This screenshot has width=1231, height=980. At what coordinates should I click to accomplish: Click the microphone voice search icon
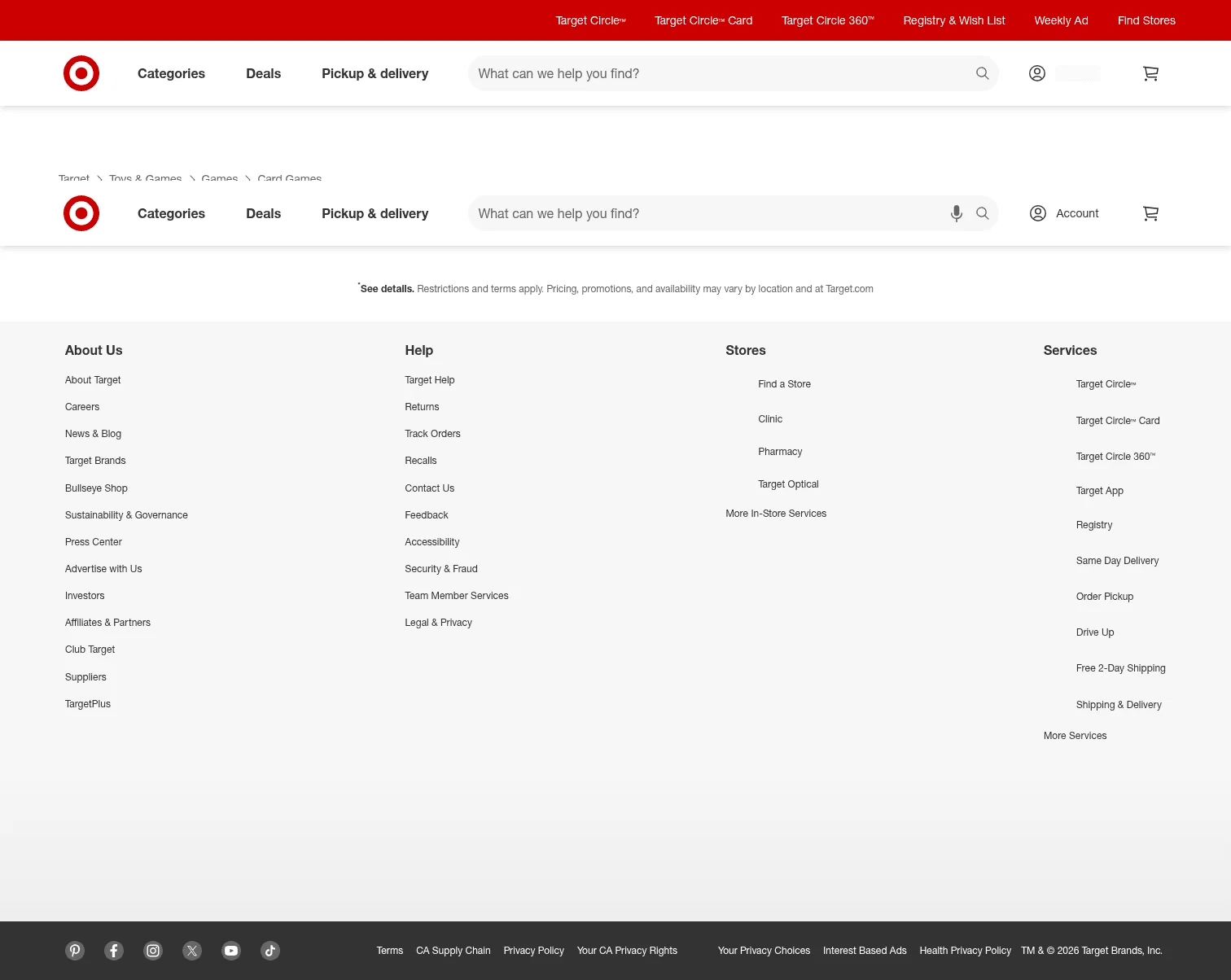coord(957,213)
